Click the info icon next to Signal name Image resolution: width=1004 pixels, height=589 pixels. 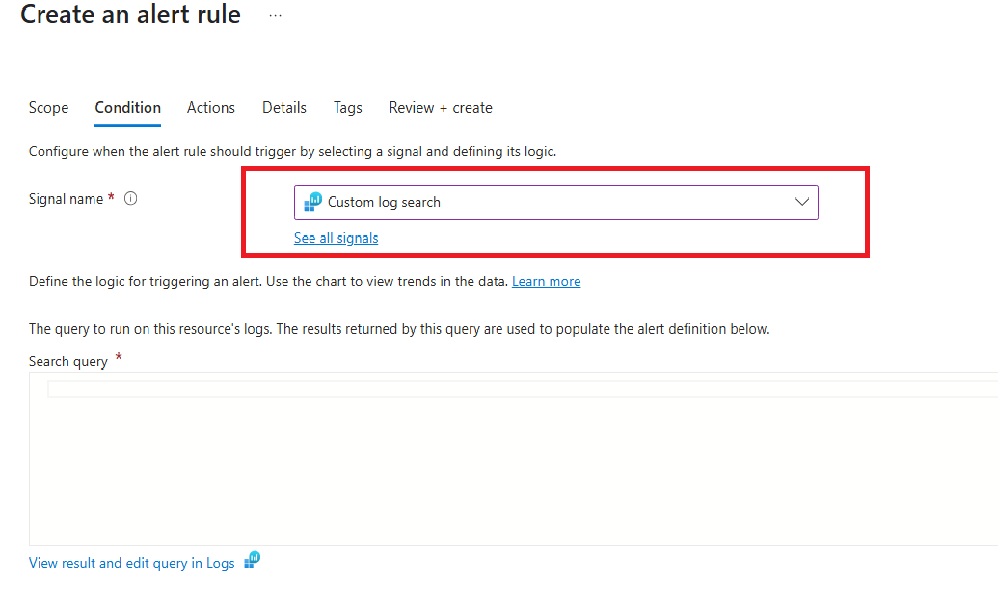click(x=130, y=198)
